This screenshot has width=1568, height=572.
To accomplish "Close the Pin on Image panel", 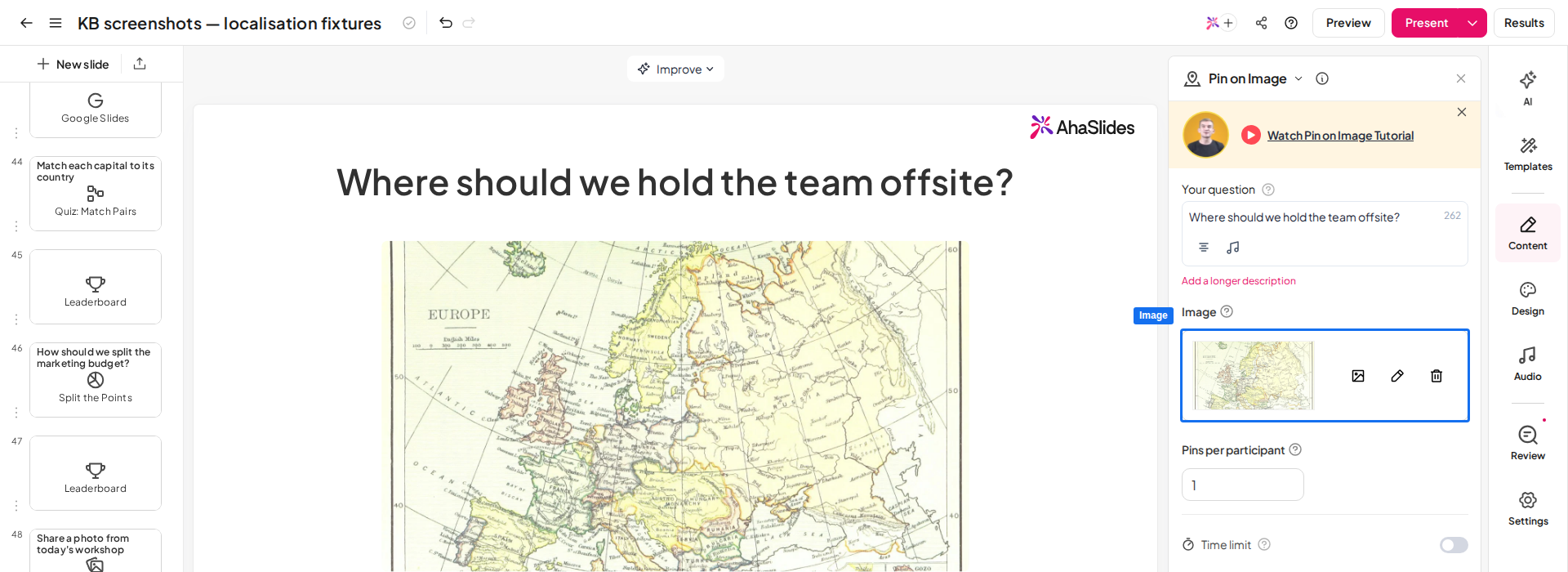I will [1461, 78].
